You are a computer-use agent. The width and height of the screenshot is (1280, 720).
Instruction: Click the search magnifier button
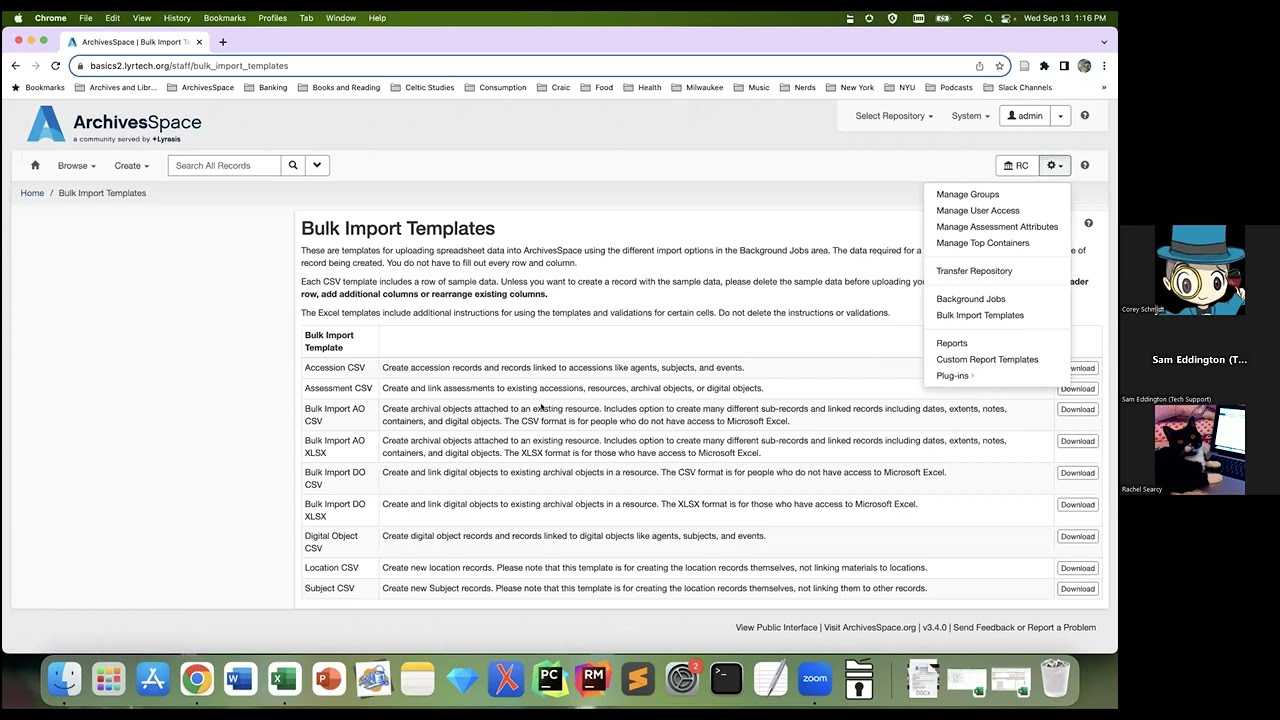[293, 165]
